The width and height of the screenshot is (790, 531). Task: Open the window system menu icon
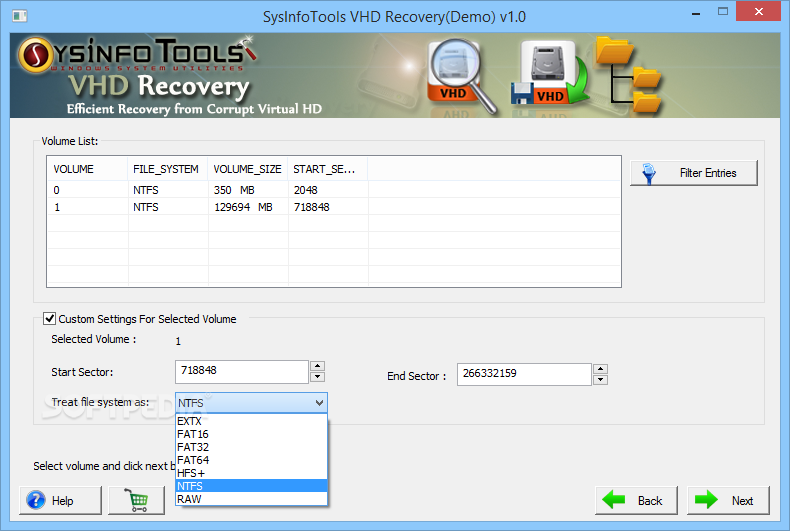point(20,16)
